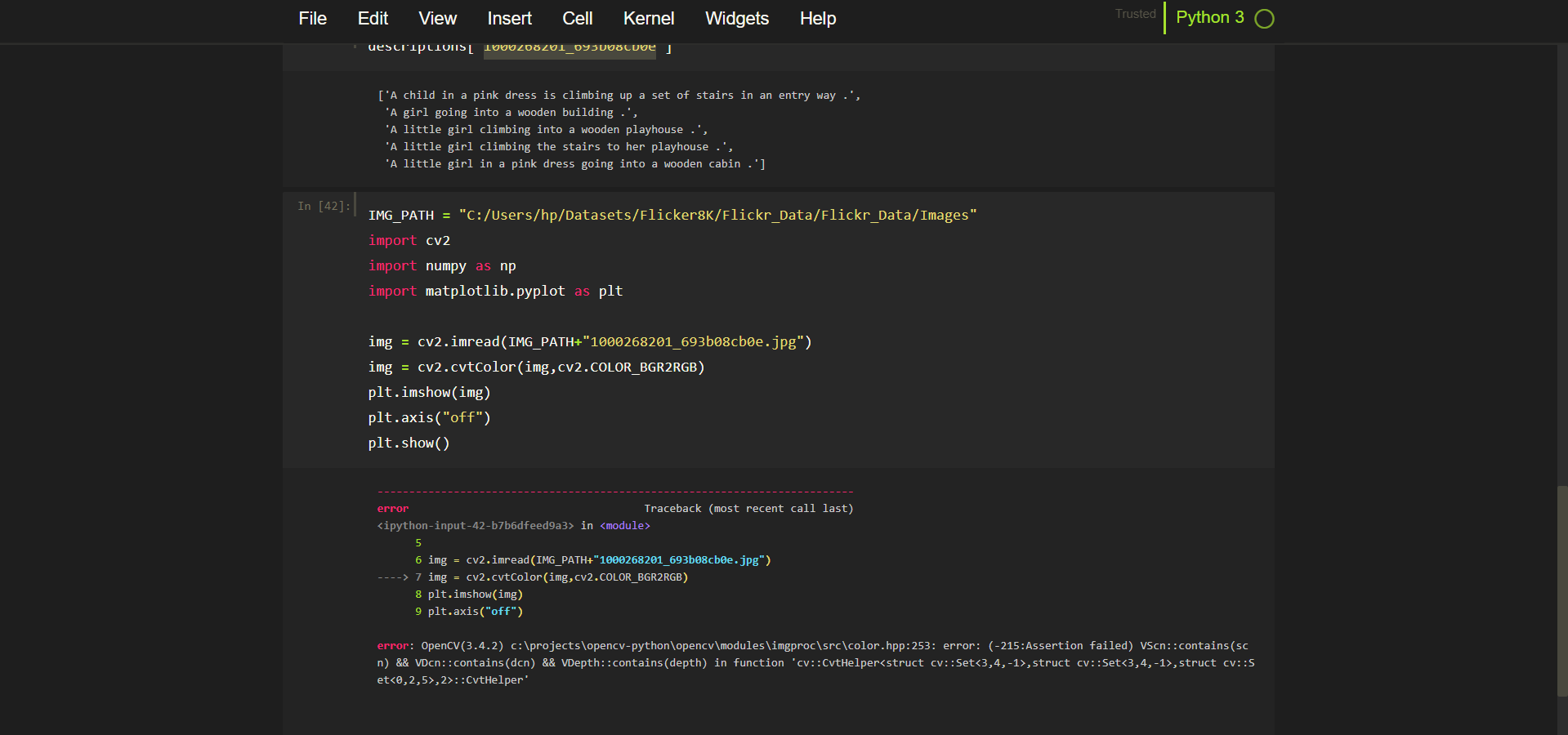The width and height of the screenshot is (1568, 735).
Task: Open the Kernel menu
Action: (648, 18)
